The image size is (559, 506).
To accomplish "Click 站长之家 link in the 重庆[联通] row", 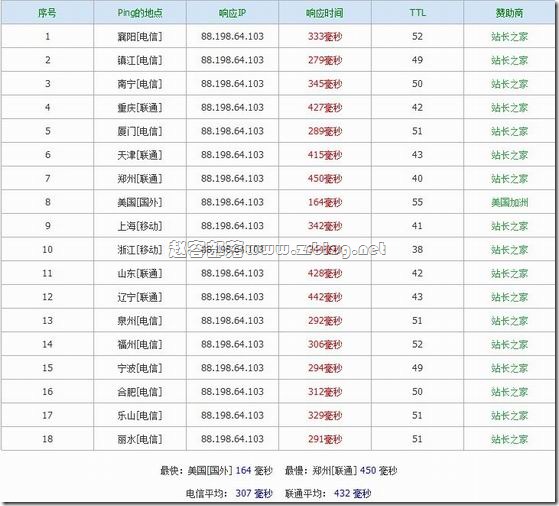I will [509, 107].
